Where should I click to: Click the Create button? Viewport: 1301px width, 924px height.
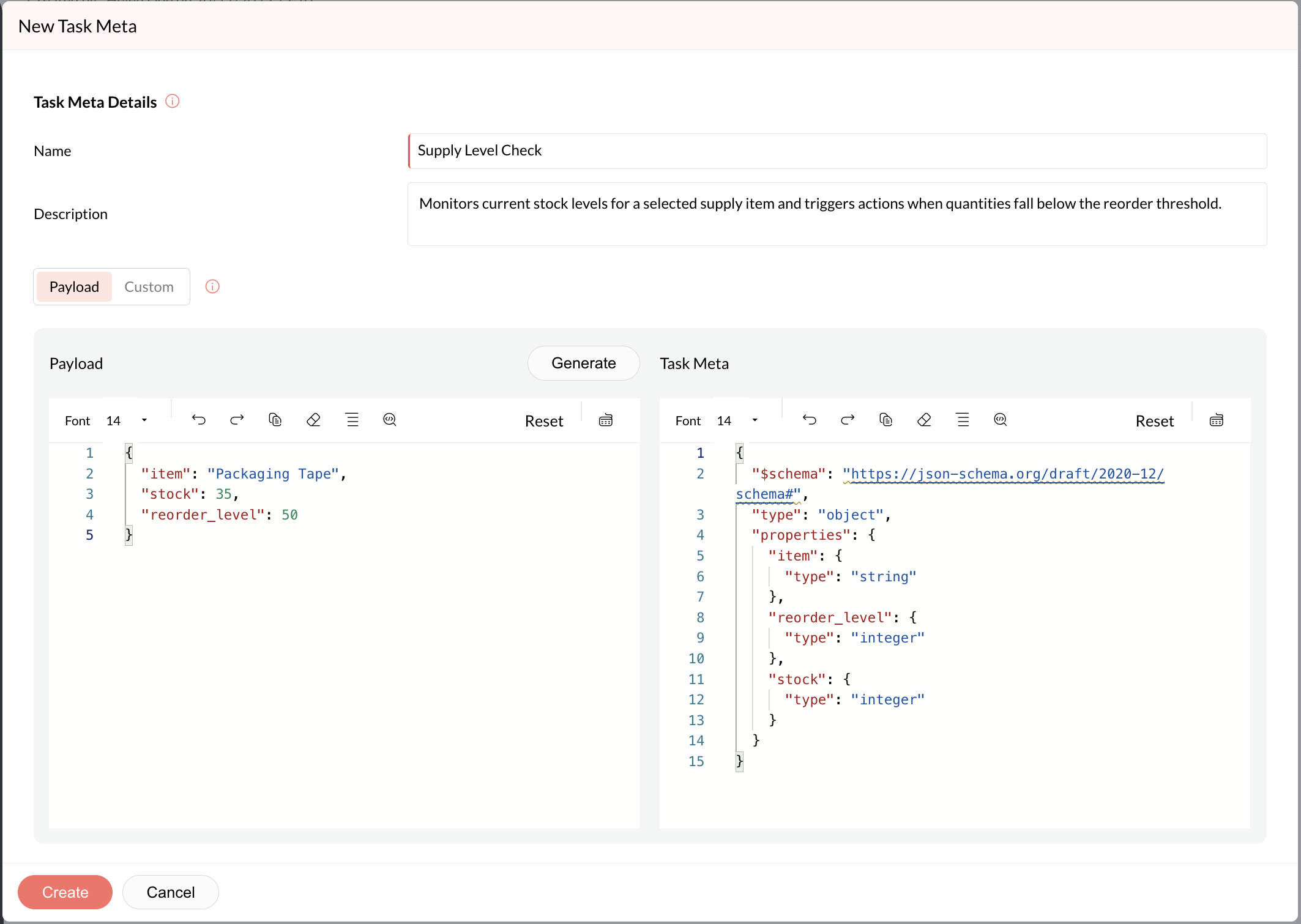pos(65,892)
